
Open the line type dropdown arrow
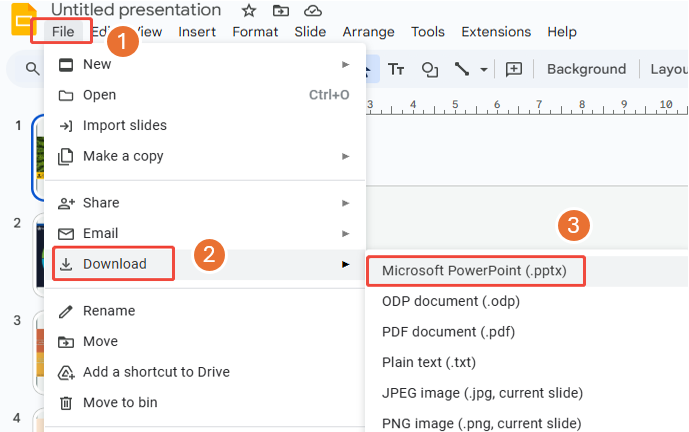click(x=484, y=69)
